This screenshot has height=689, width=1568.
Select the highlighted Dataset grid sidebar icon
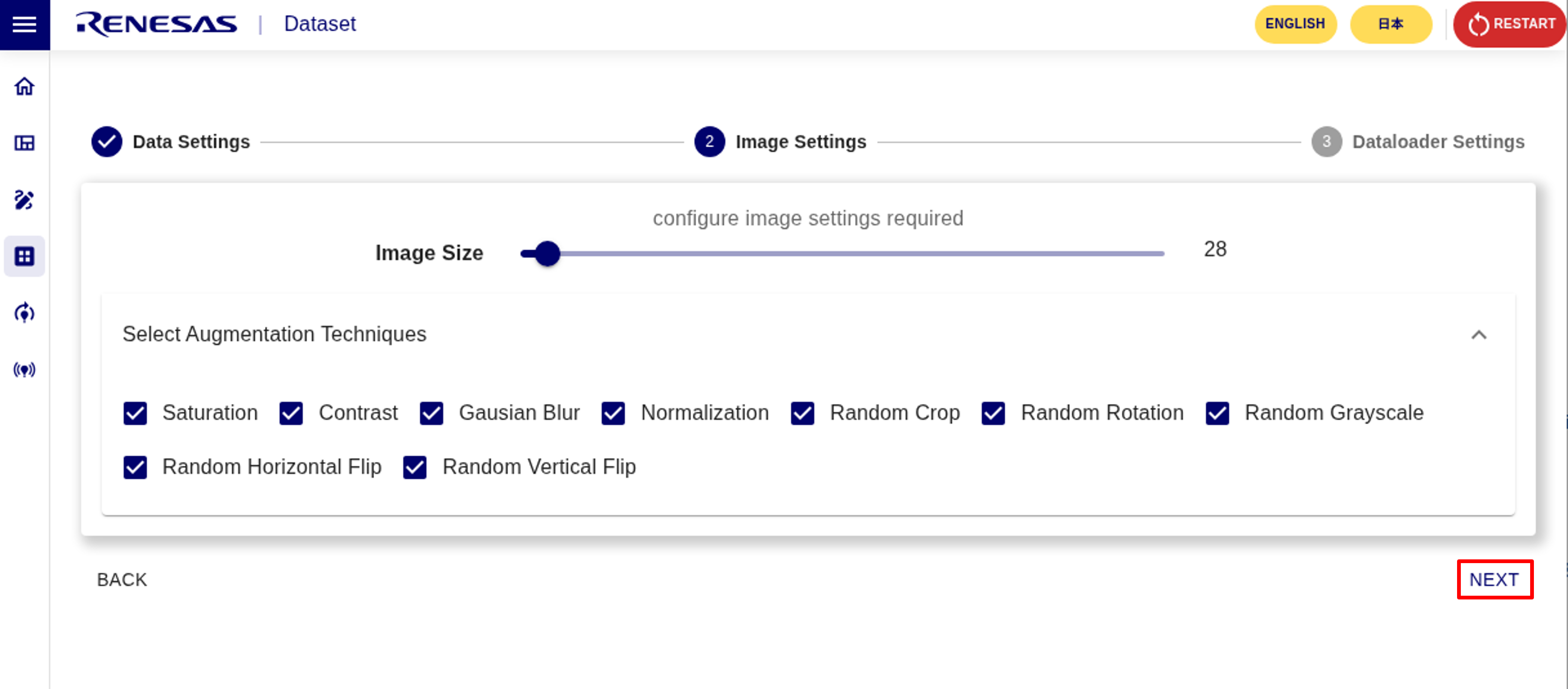click(x=24, y=256)
